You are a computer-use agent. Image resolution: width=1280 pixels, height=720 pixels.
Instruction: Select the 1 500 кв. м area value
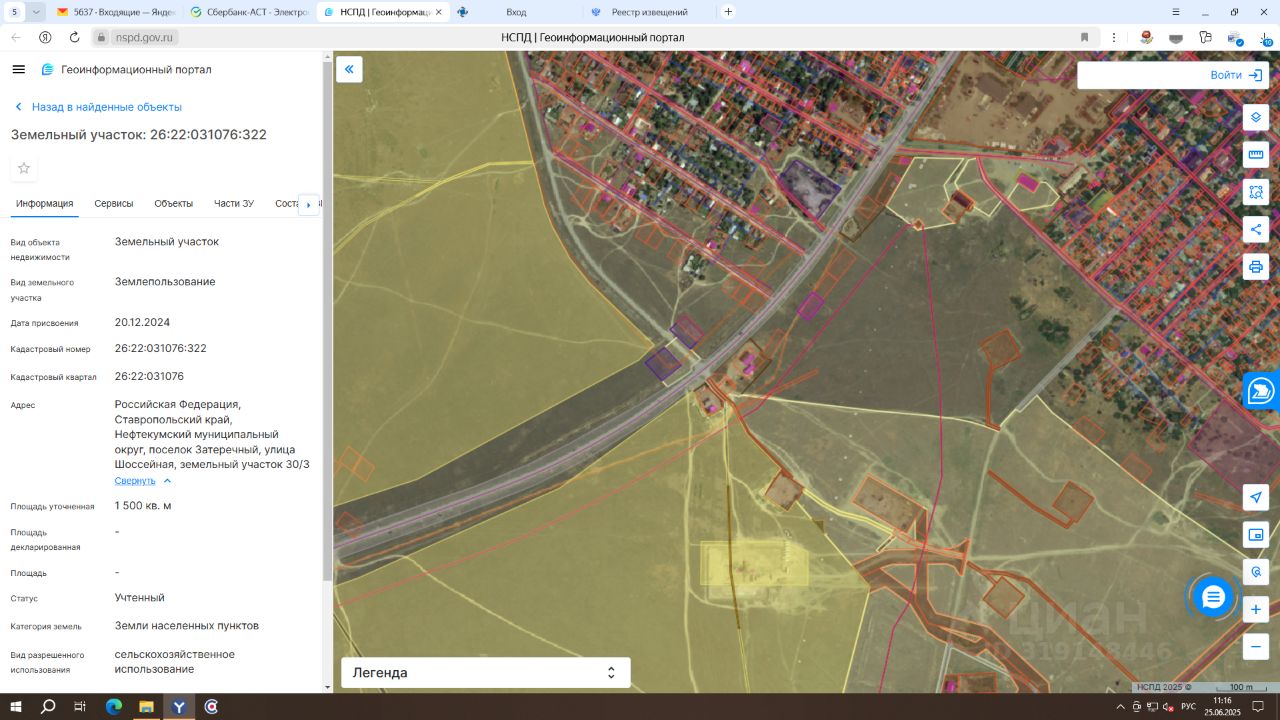tap(143, 506)
